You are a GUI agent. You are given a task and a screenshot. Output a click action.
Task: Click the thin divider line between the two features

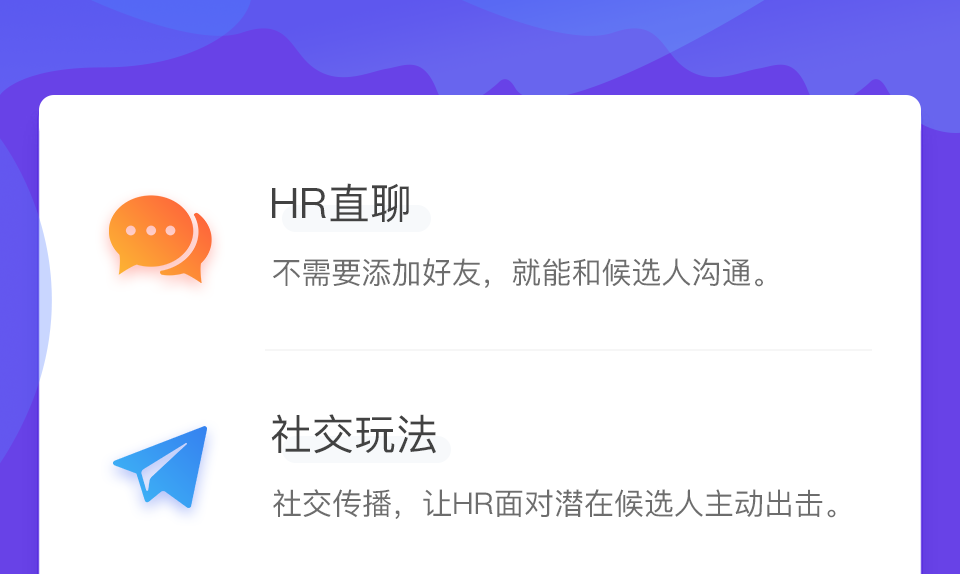click(568, 349)
